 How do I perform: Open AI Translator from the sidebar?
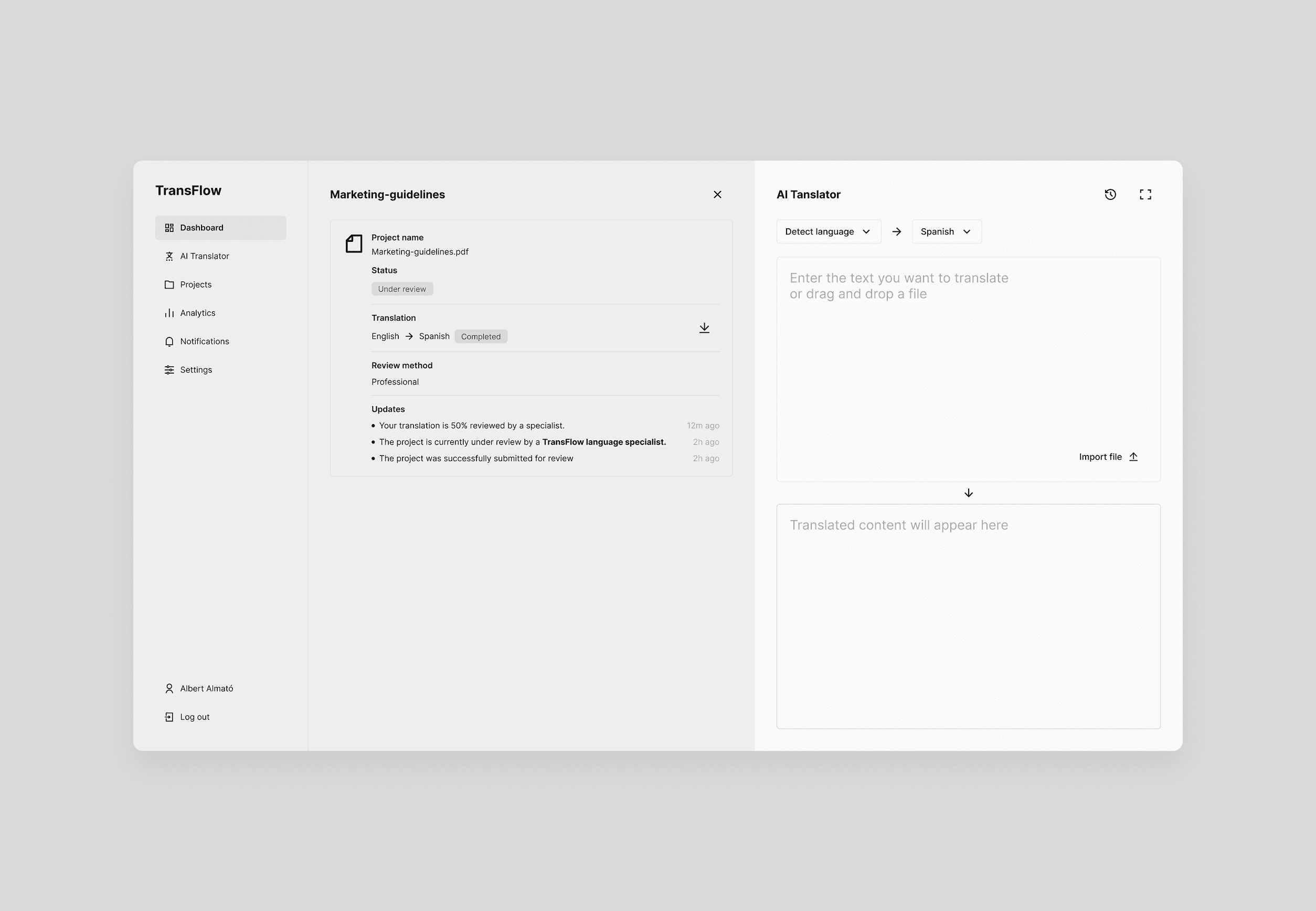pyautogui.click(x=204, y=256)
